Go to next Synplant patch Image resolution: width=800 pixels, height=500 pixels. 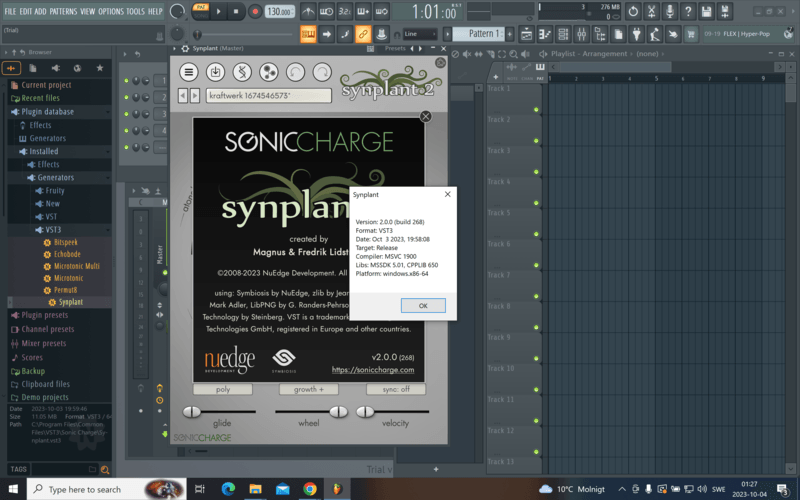pos(195,95)
